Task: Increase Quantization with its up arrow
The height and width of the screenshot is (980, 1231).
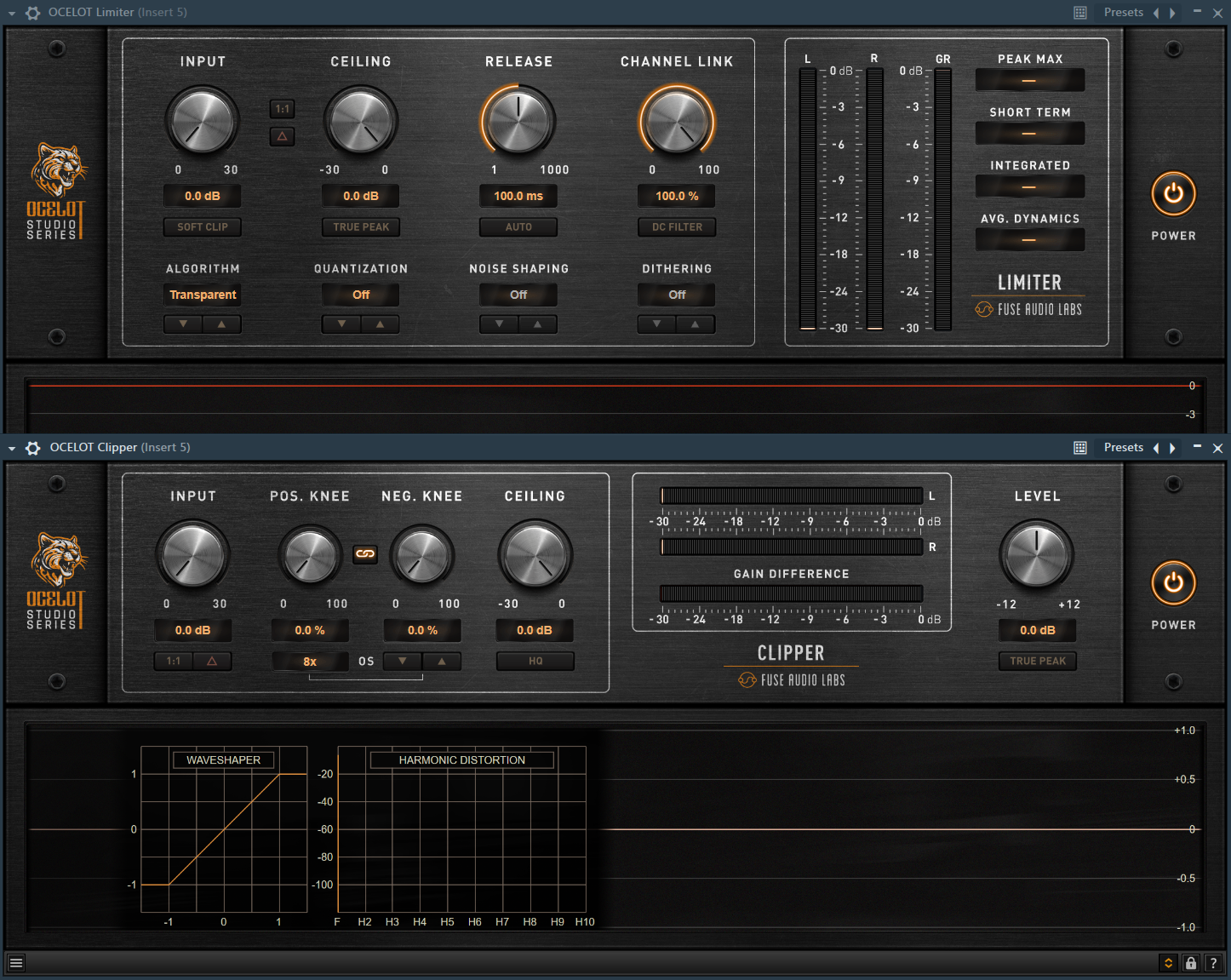Action: pos(380,324)
